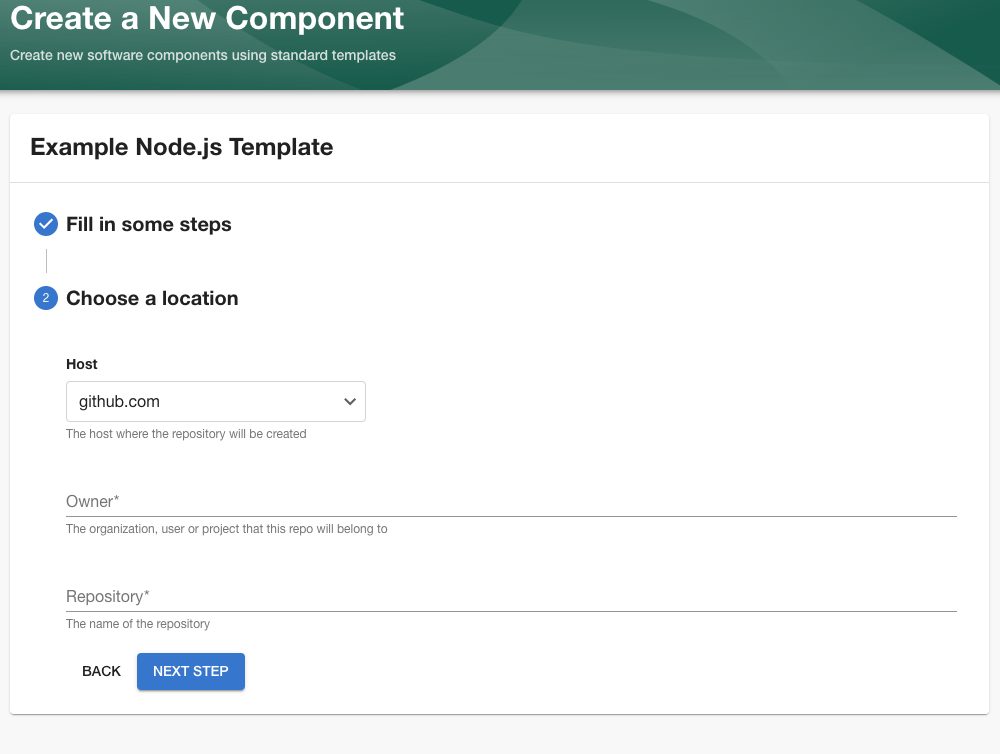Click the step 2 number circle icon
This screenshot has width=1000, height=754.
point(46,298)
